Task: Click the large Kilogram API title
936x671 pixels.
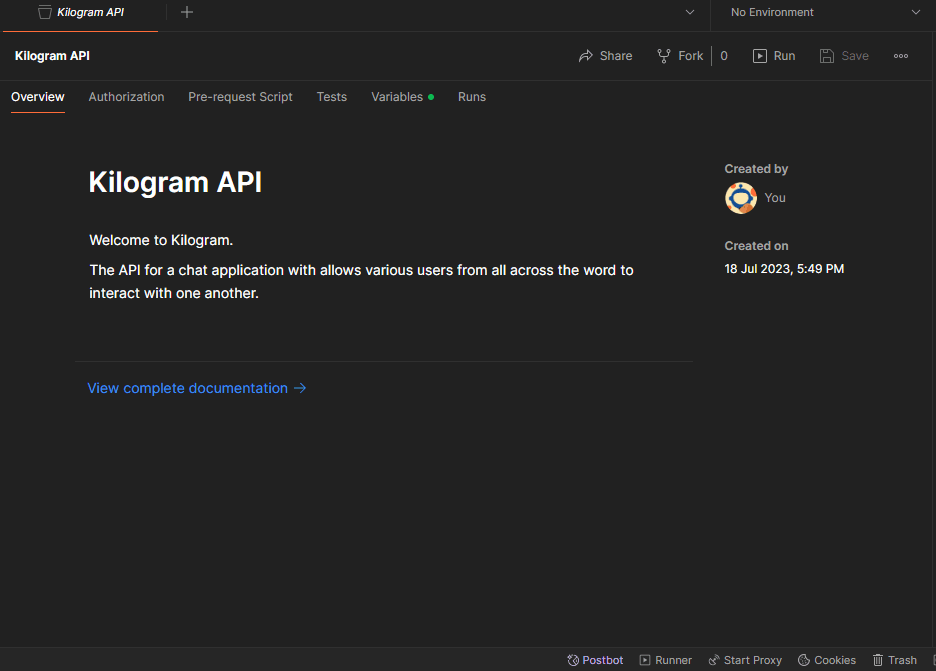Action: click(x=176, y=182)
